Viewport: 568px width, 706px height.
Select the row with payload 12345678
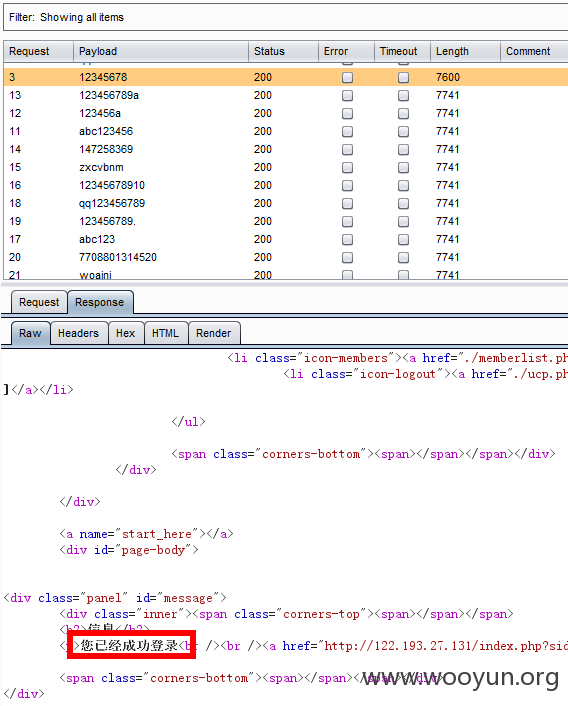(x=286, y=77)
